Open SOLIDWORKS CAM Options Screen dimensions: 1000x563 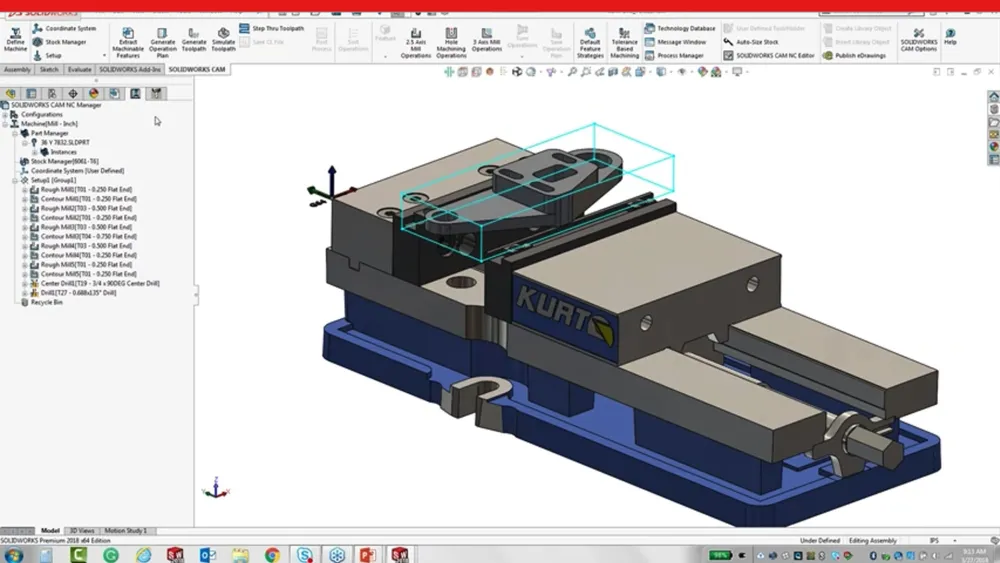tap(918, 40)
